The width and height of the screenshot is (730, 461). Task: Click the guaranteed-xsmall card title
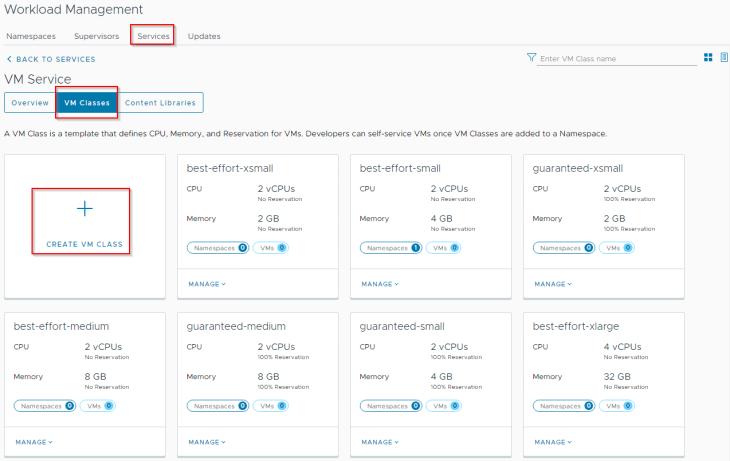click(x=578, y=169)
